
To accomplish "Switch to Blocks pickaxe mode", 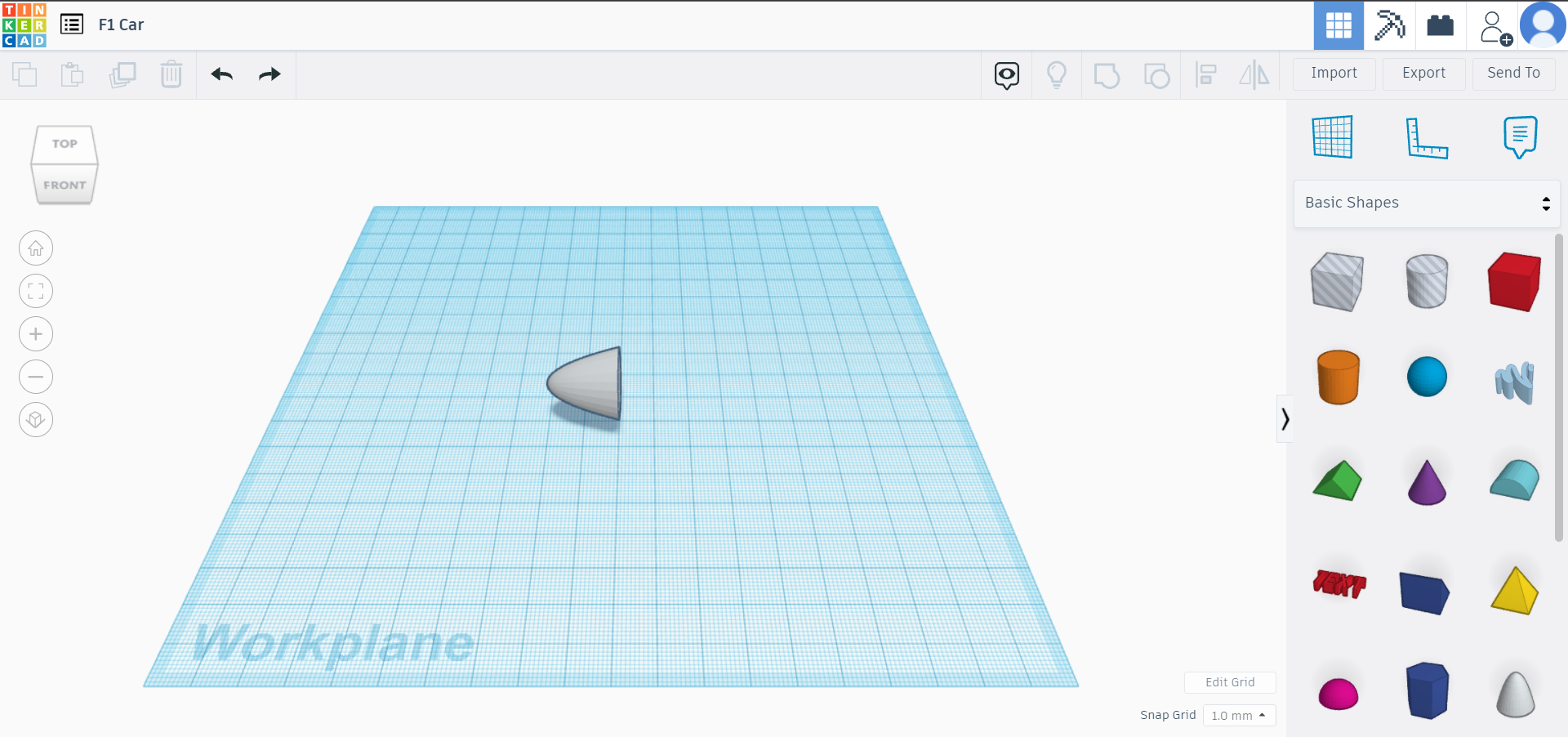I will pos(1389,25).
